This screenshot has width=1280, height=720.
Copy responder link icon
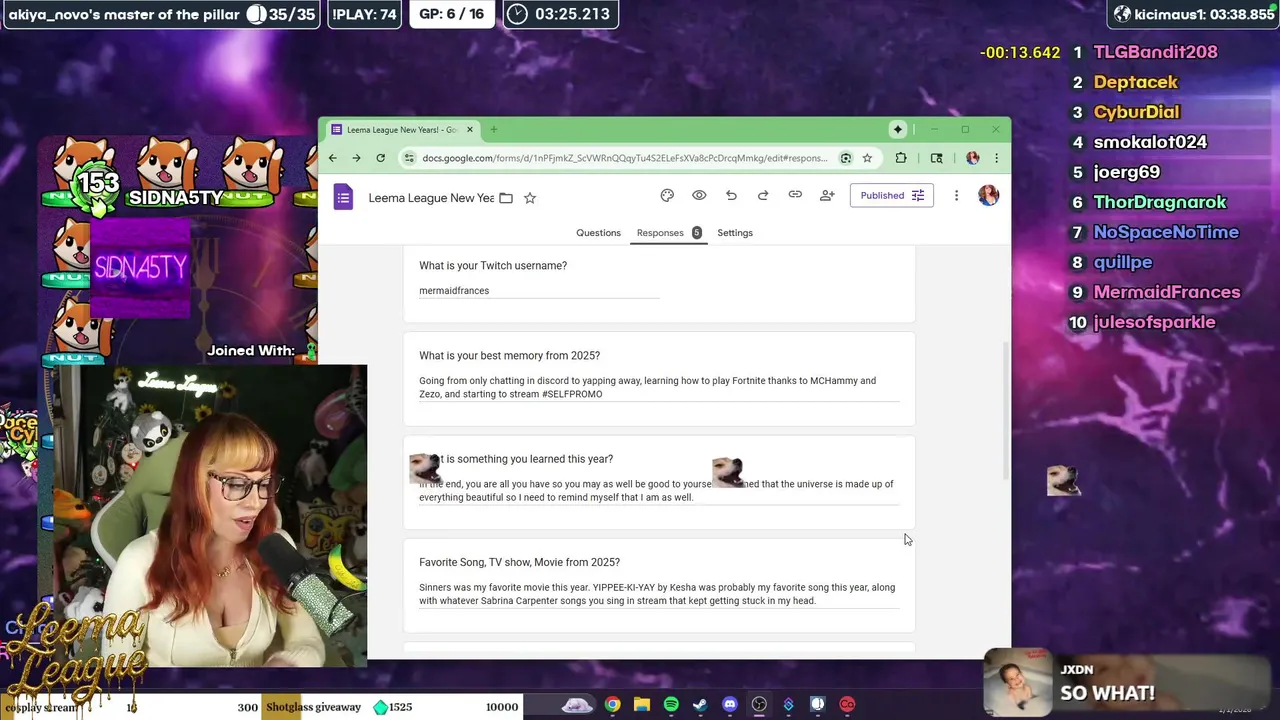tap(795, 195)
